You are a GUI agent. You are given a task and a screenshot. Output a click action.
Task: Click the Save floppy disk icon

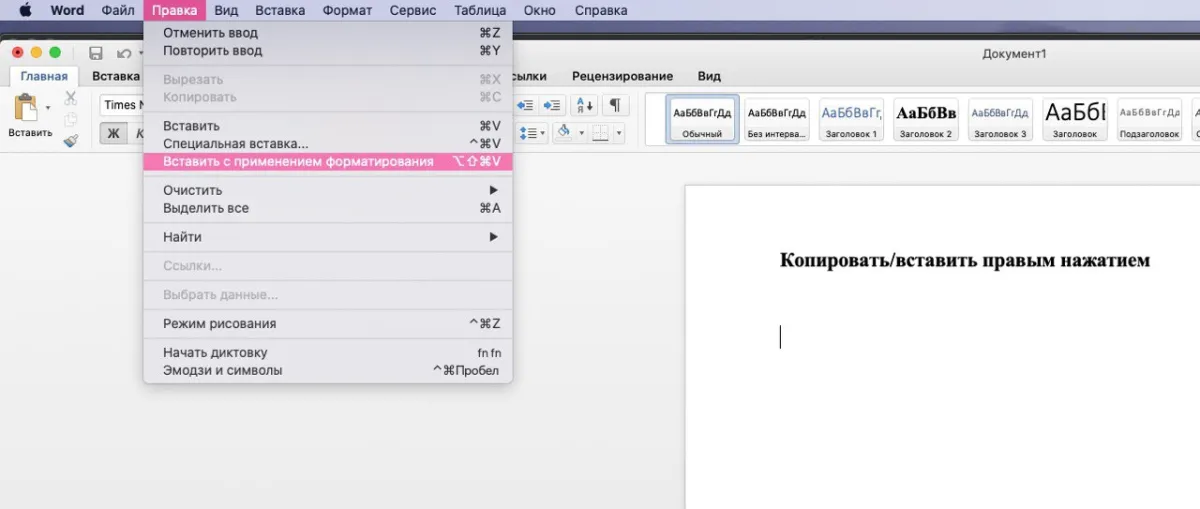(x=96, y=53)
